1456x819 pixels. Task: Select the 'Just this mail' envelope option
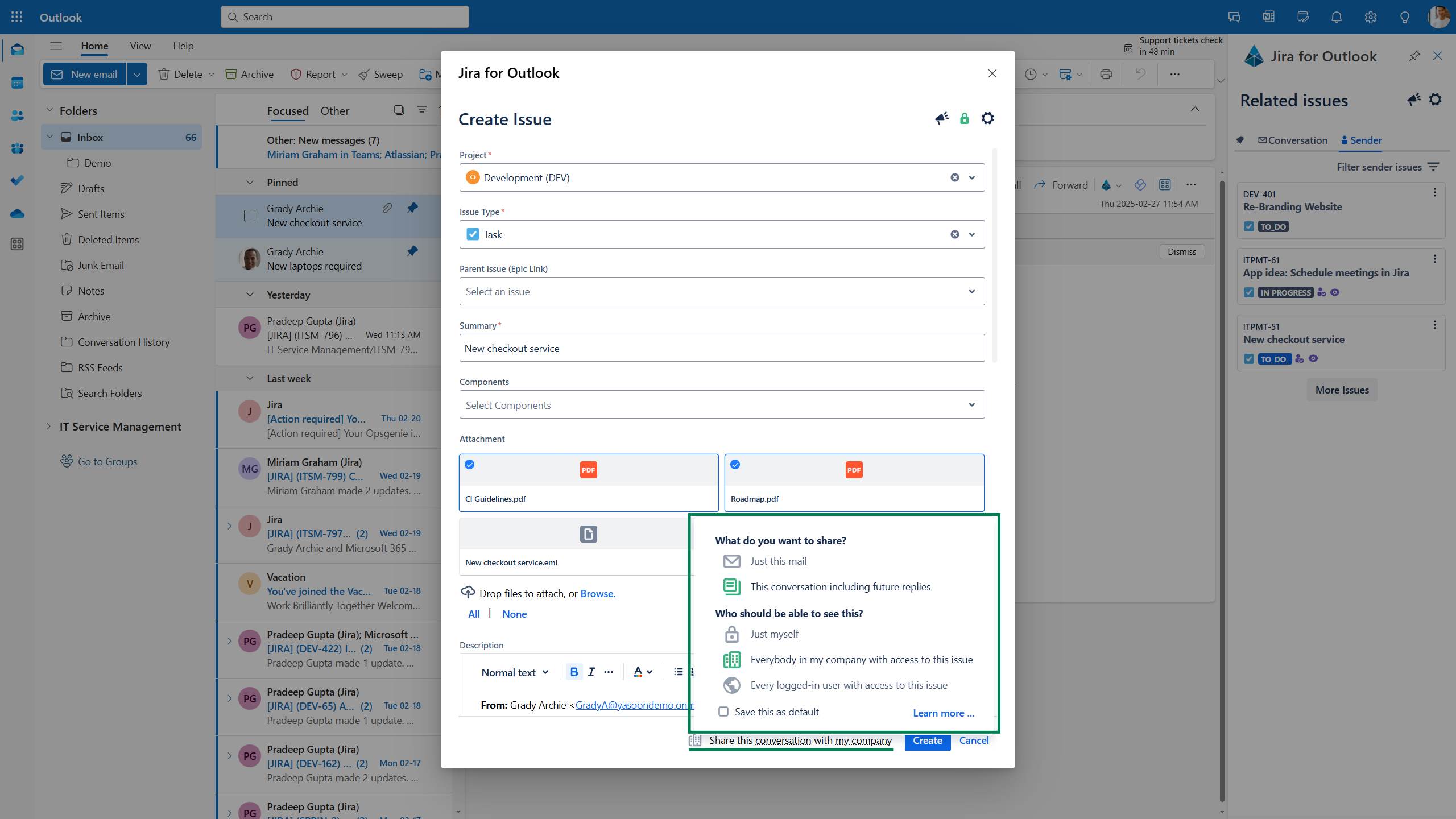pos(731,561)
